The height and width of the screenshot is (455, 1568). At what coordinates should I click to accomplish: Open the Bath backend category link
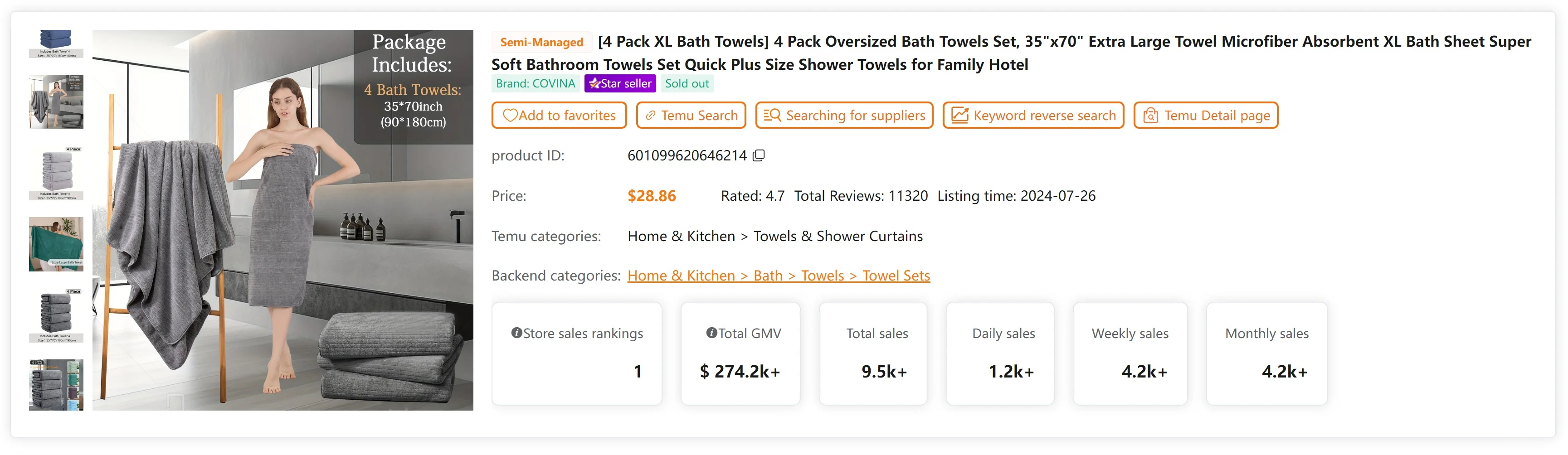point(768,276)
